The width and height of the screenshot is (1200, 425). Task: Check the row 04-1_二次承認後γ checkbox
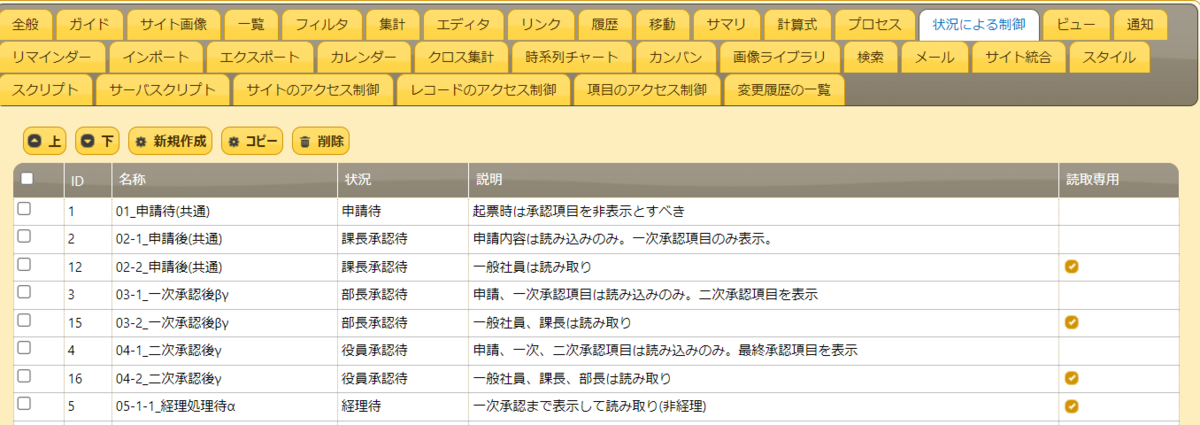coord(24,349)
